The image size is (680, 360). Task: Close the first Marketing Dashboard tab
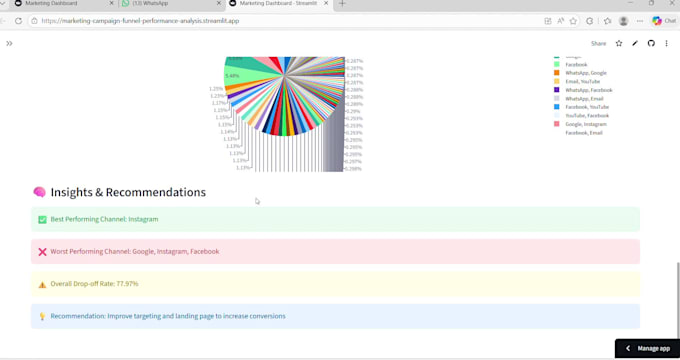click(111, 3)
